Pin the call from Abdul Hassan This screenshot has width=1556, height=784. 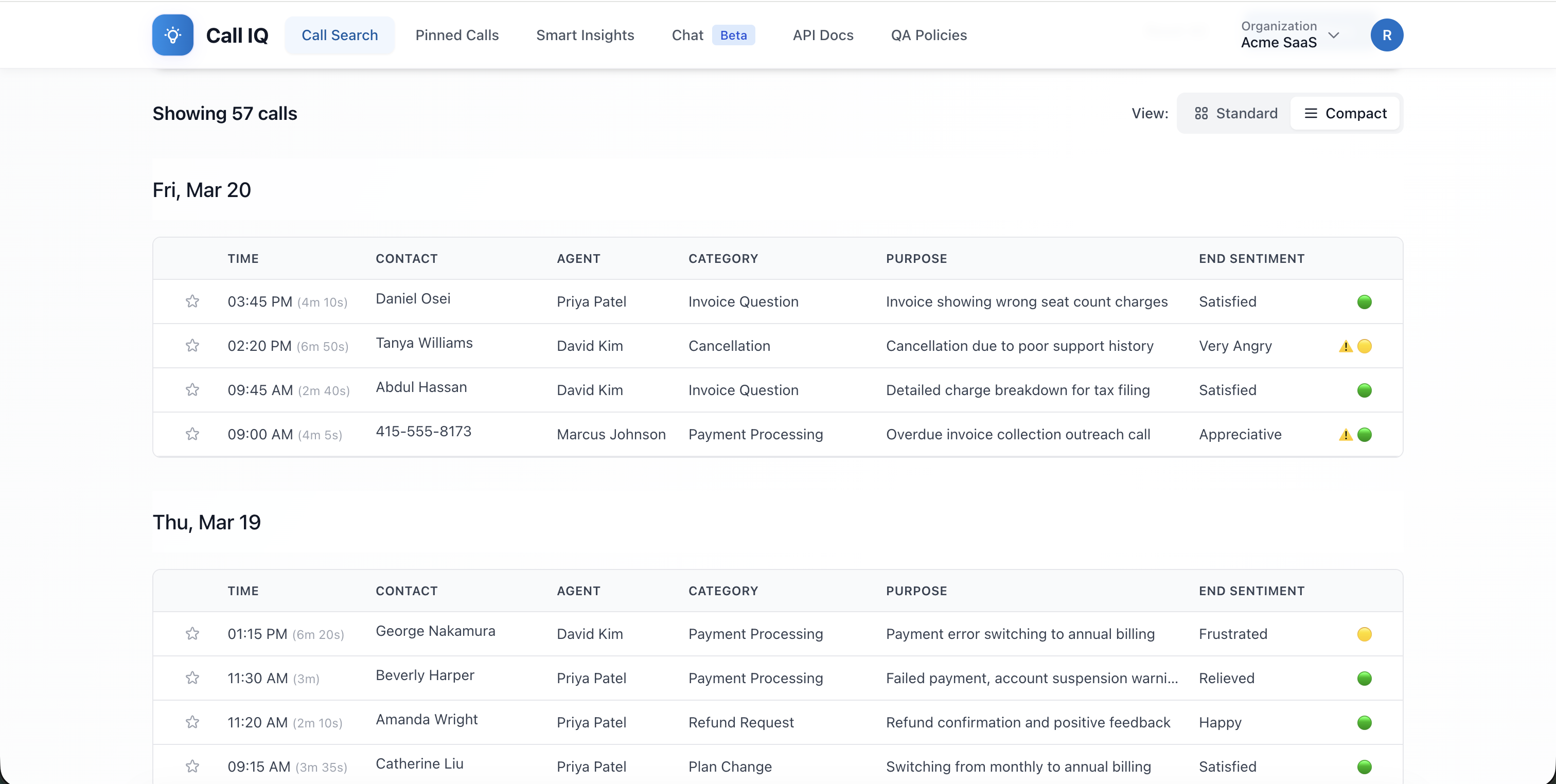pos(192,390)
